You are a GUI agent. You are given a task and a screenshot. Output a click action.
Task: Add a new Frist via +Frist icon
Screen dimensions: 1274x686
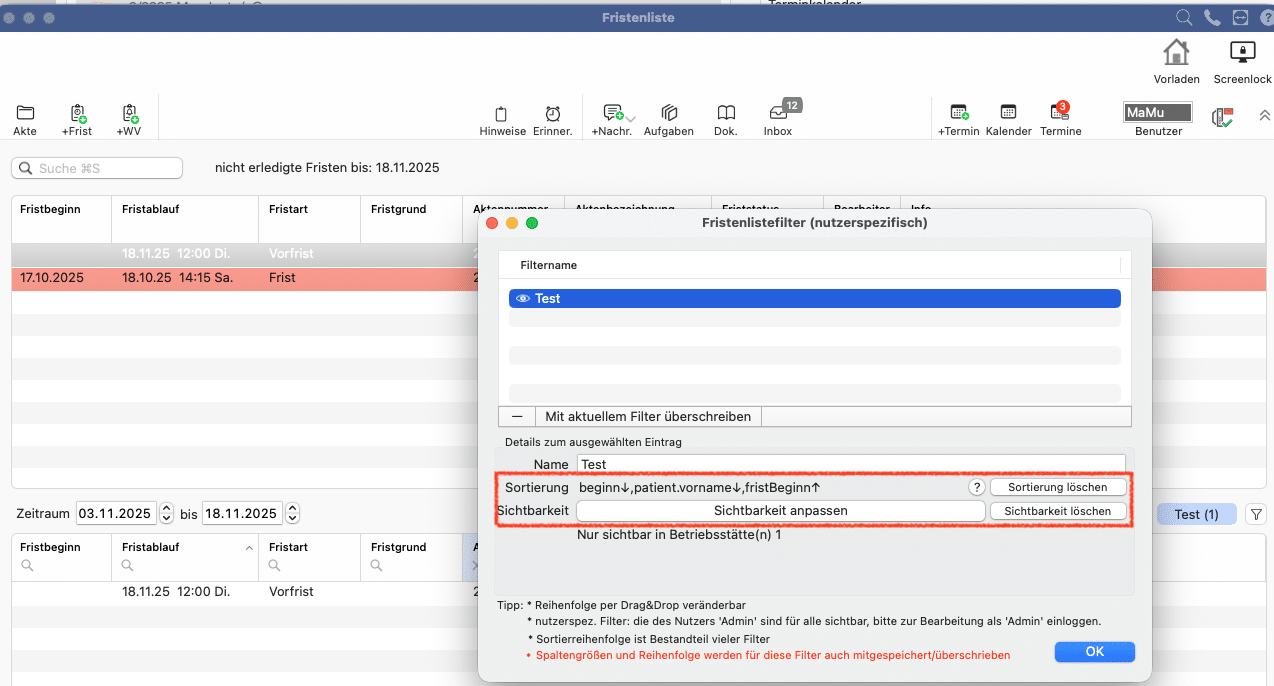(77, 113)
